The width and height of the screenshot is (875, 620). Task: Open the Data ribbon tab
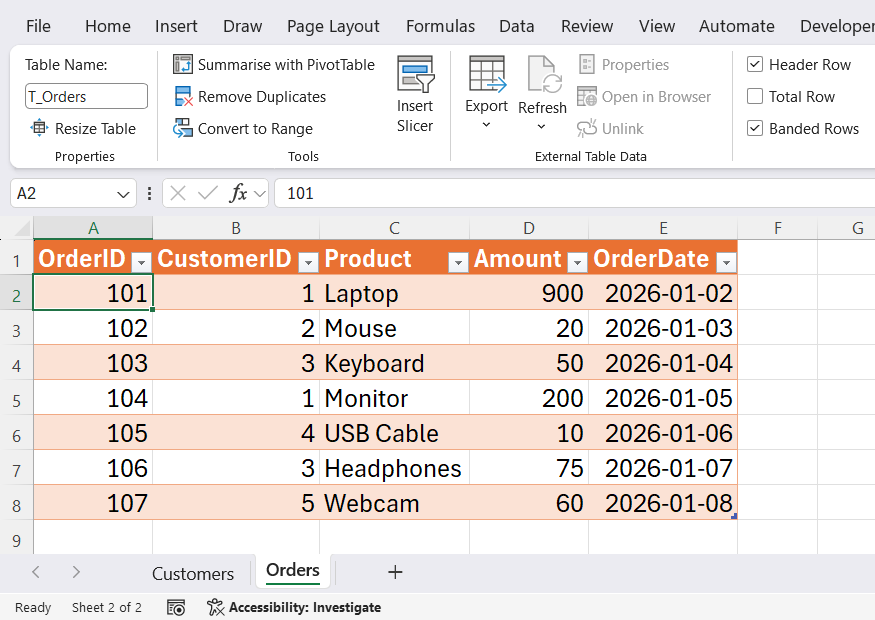517,26
